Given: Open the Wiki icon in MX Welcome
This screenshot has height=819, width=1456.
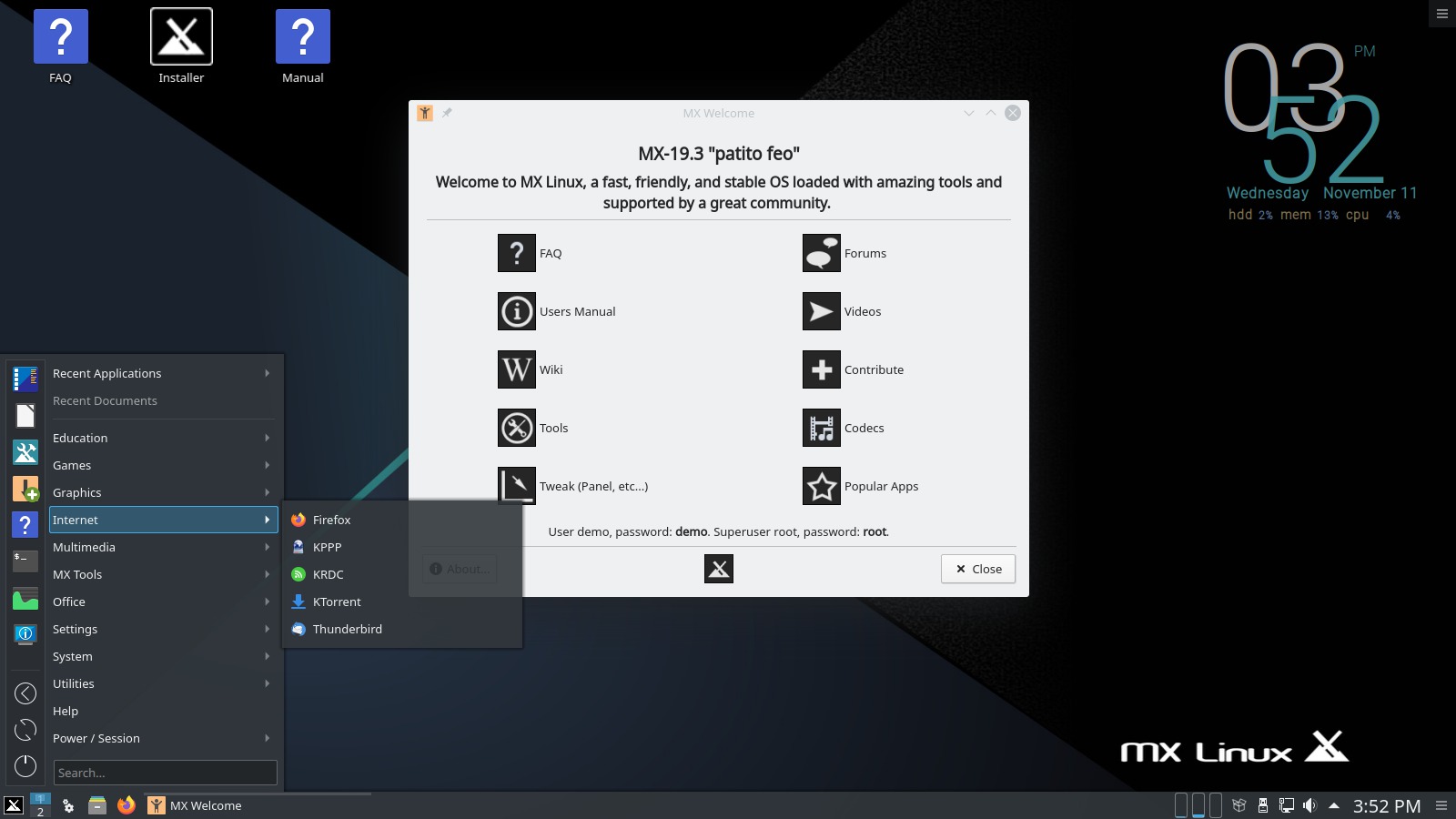Looking at the screenshot, I should click(516, 369).
